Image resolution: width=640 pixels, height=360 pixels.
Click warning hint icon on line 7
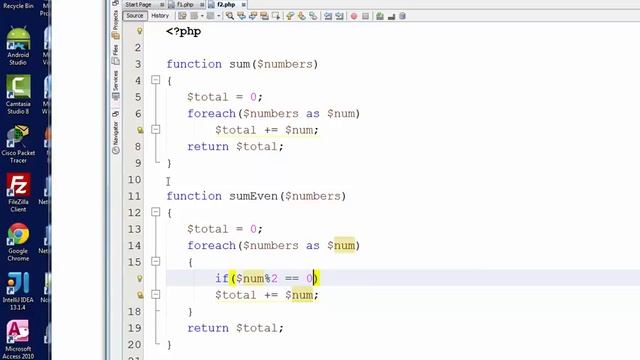pos(140,130)
